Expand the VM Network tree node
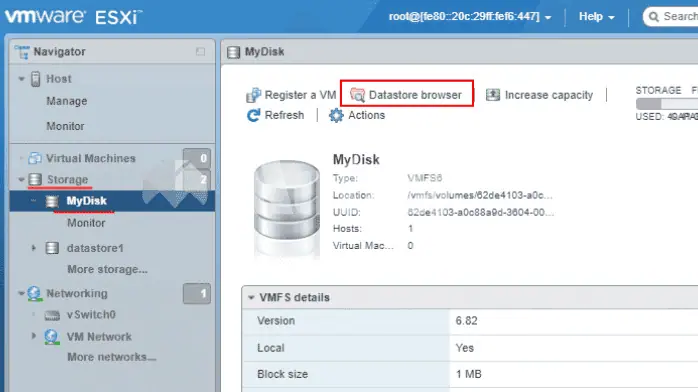 tap(33, 336)
